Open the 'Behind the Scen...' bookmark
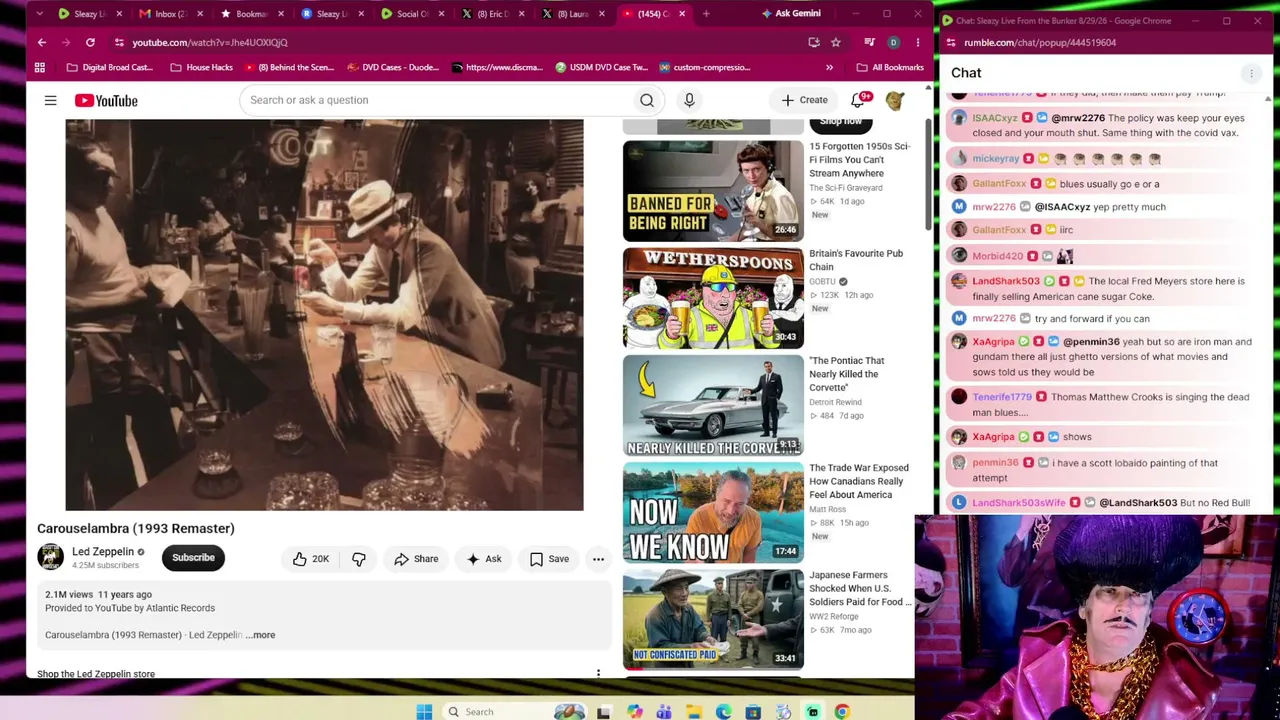 click(x=287, y=67)
